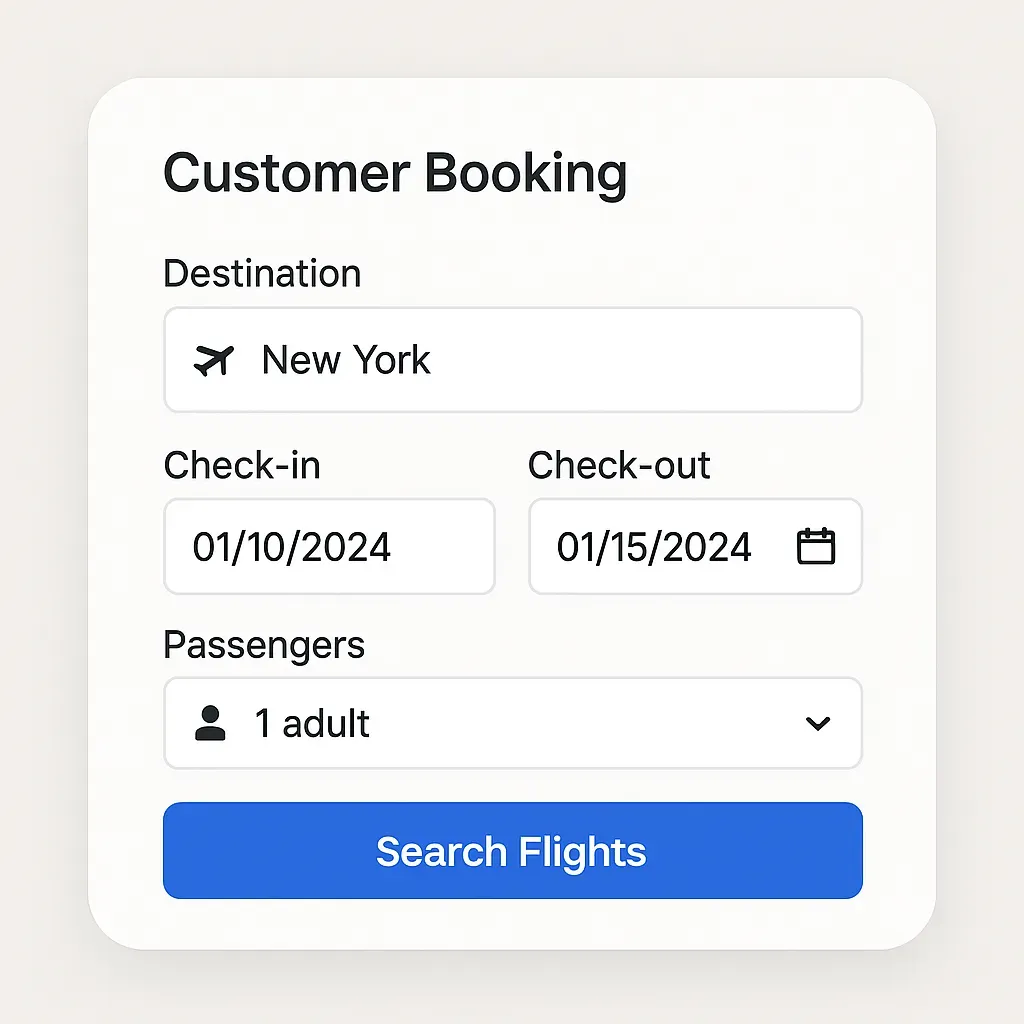This screenshot has height=1024, width=1024.
Task: Open the calendar icon in Check-out field
Action: (x=816, y=546)
